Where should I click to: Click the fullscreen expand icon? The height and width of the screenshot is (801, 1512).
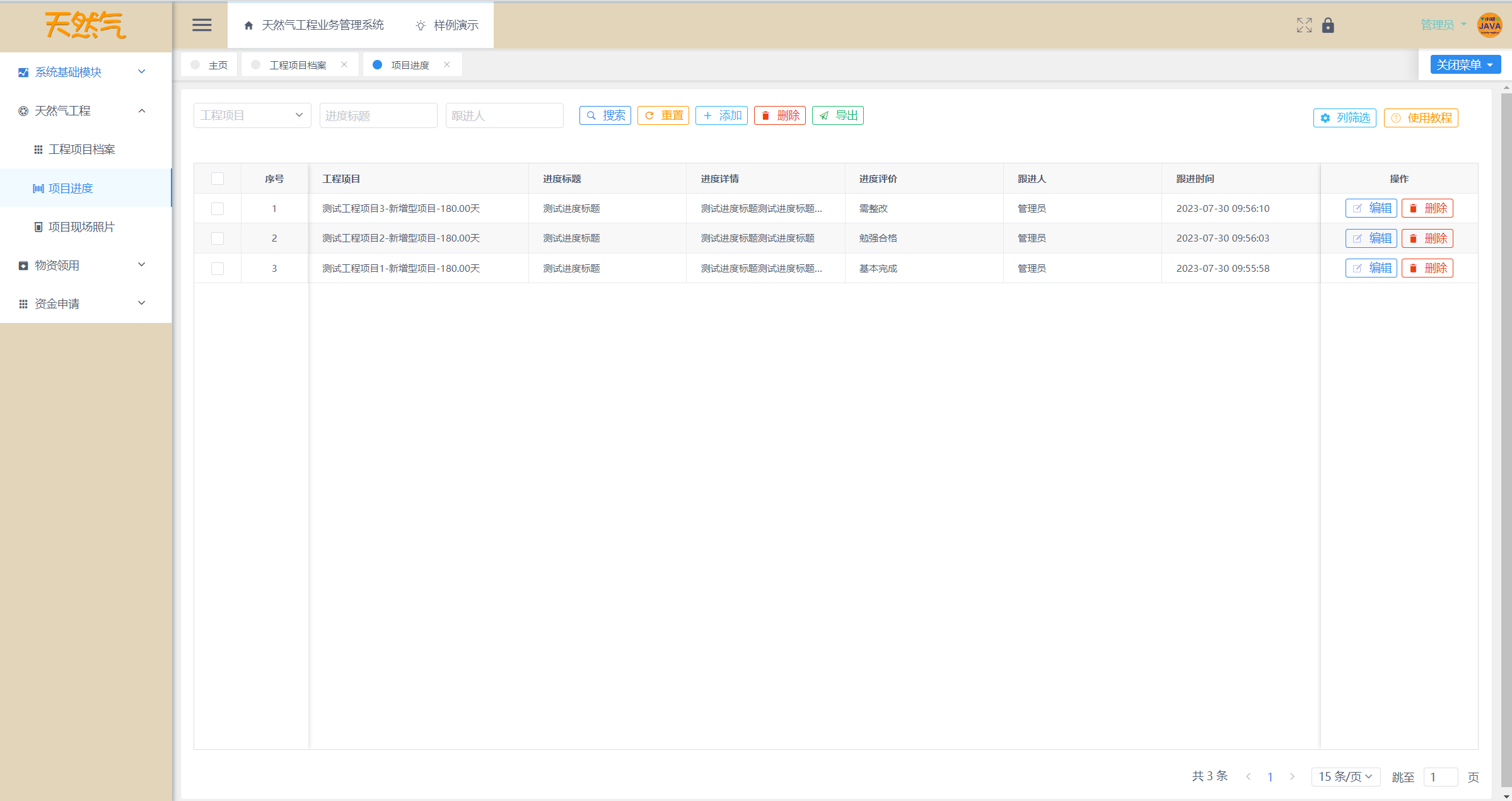click(1304, 25)
